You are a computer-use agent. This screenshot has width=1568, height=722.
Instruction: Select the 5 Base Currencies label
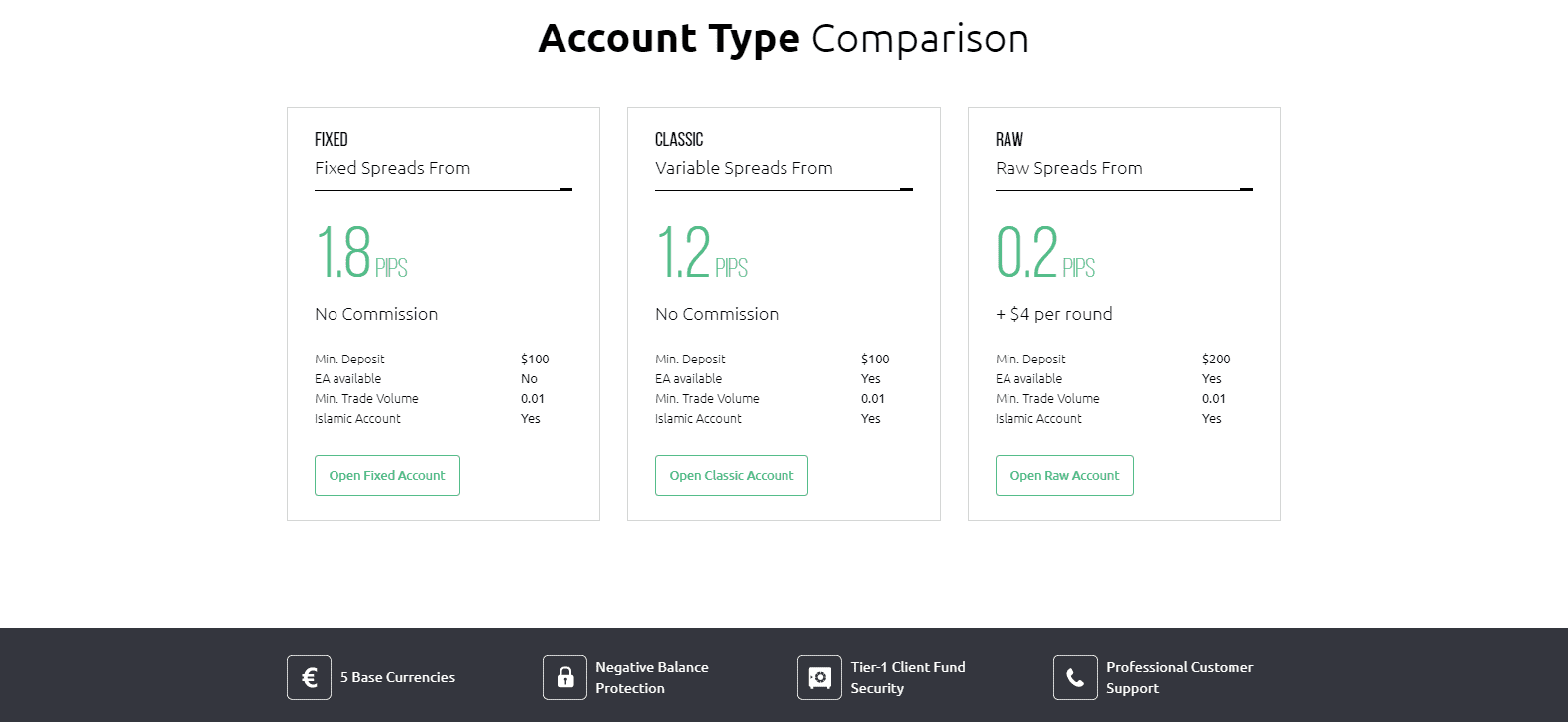[395, 677]
